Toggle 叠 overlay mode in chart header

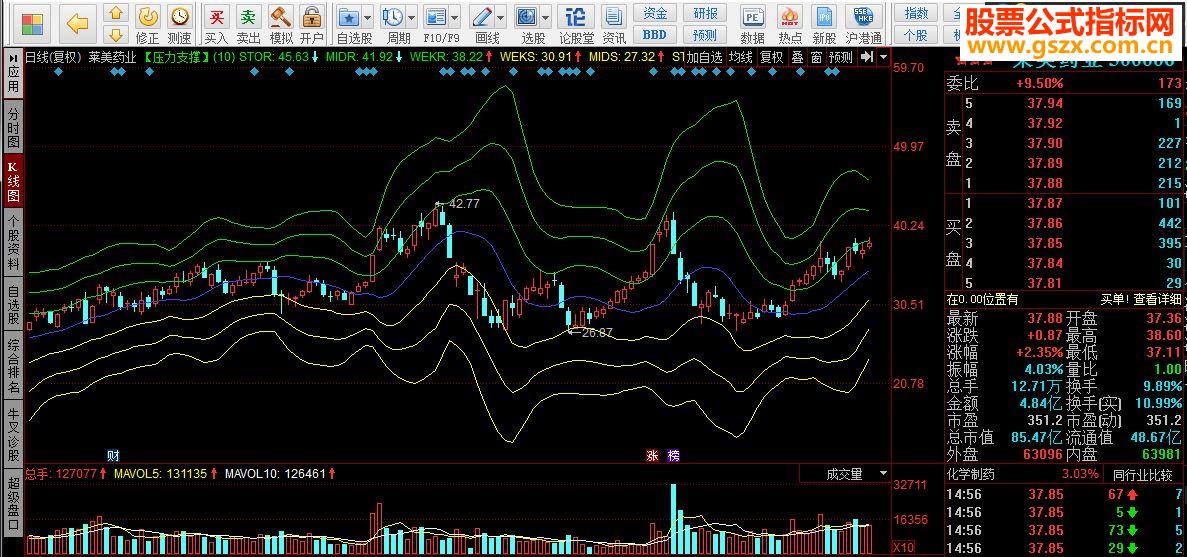click(x=797, y=57)
